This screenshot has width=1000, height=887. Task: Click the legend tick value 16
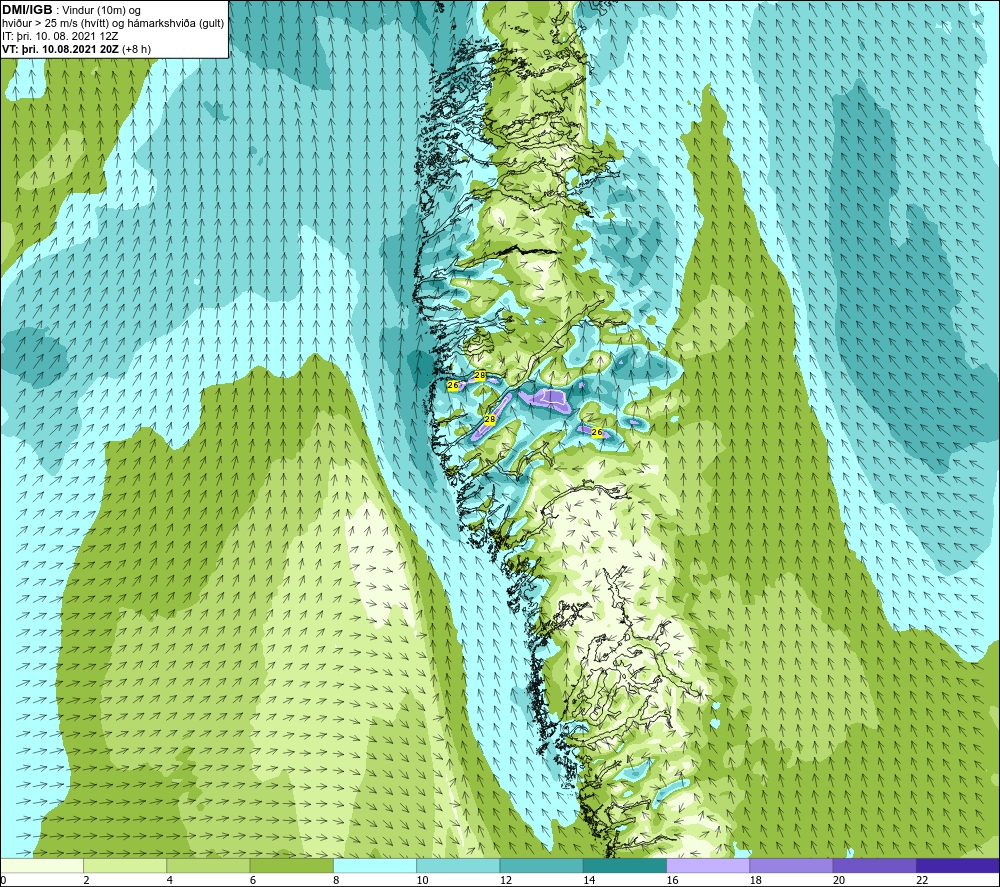672,881
